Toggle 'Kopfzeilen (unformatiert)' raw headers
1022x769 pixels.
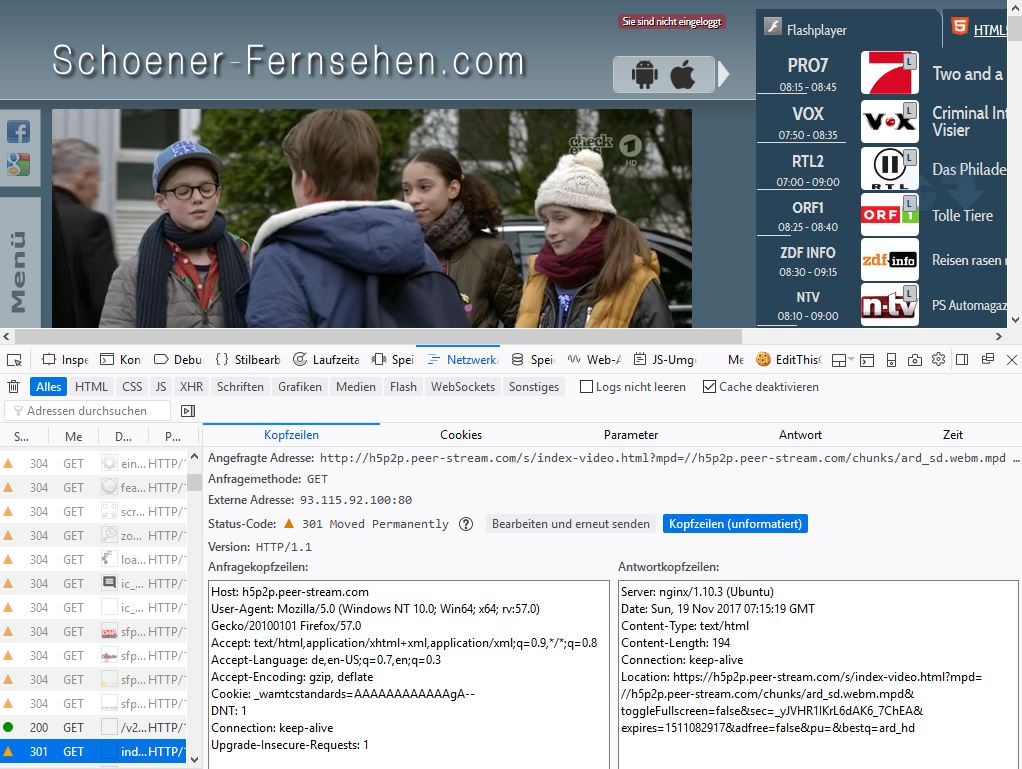pyautogui.click(x=734, y=524)
